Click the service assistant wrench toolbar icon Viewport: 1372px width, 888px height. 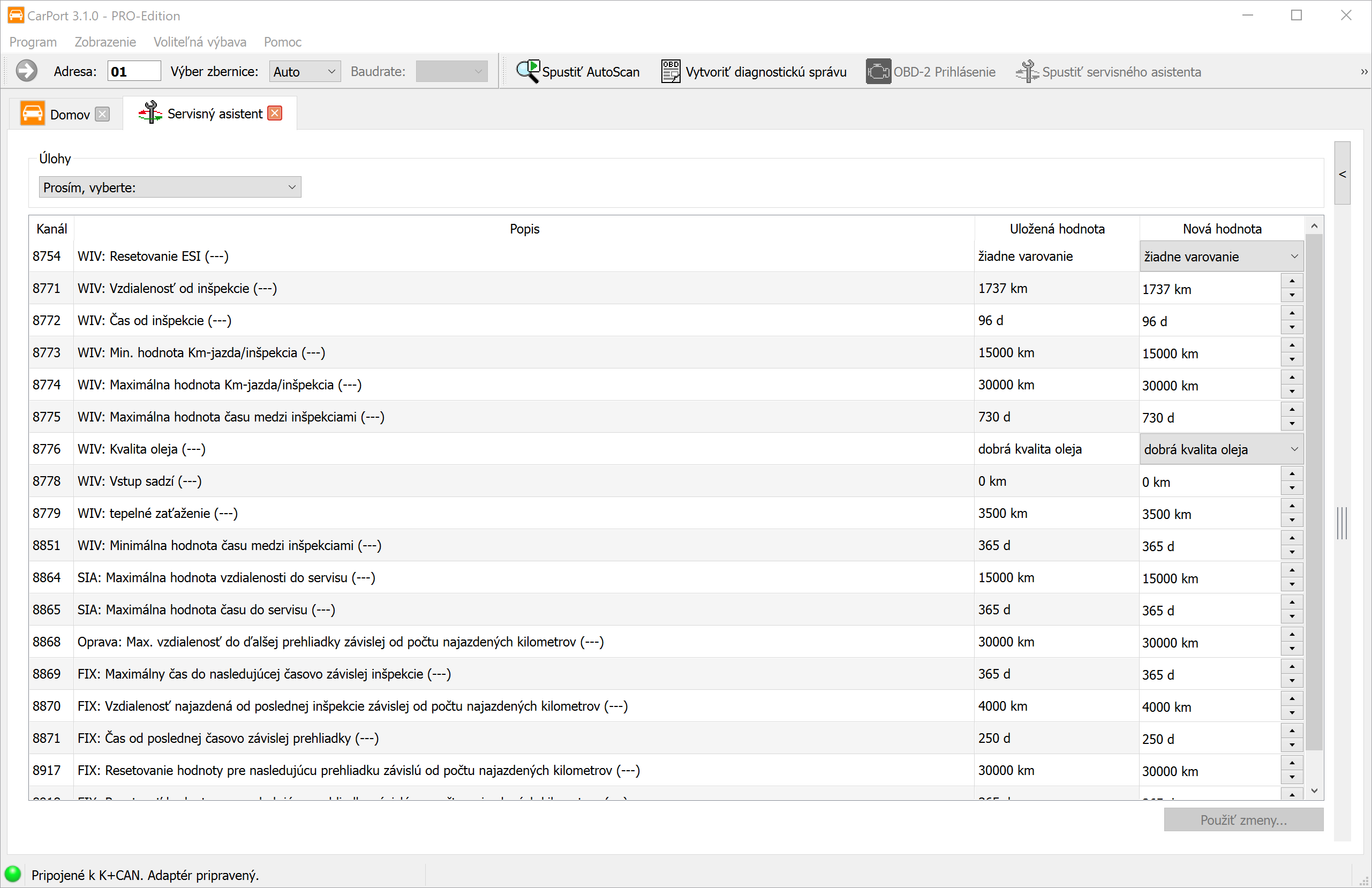pos(1027,72)
